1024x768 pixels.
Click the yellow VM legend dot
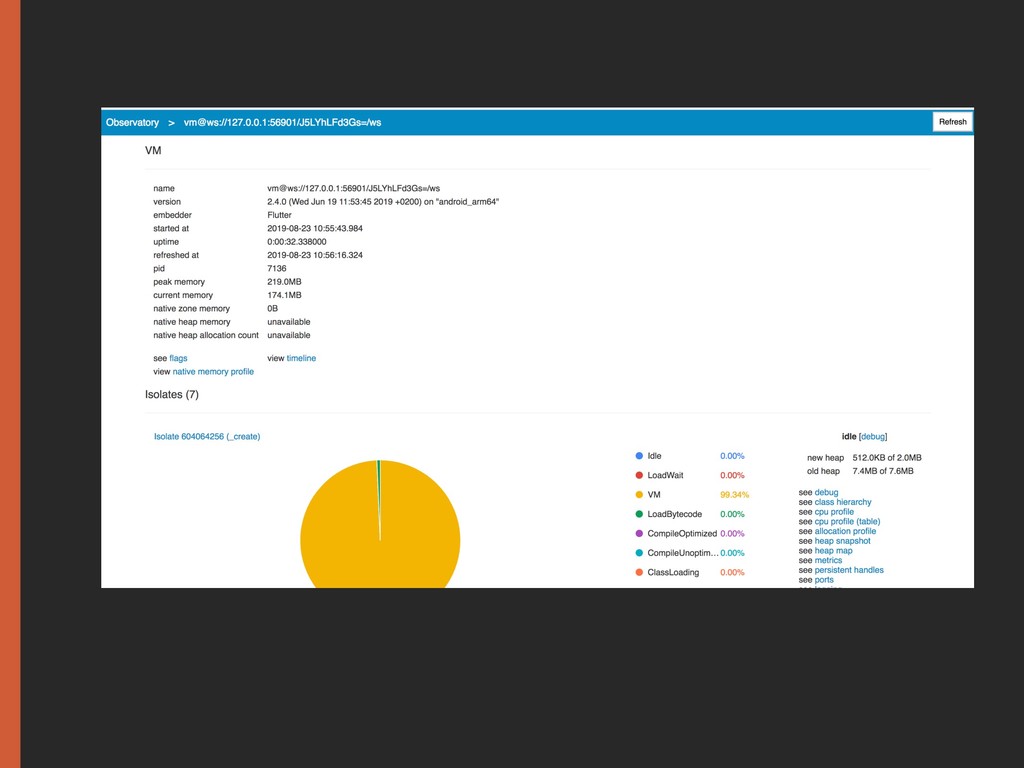pos(639,495)
